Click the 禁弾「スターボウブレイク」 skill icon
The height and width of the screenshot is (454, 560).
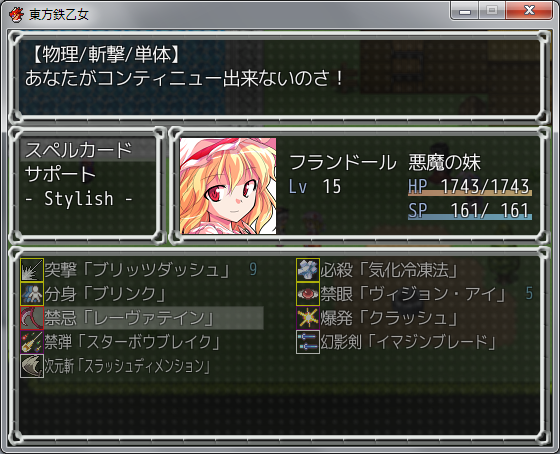point(32,342)
